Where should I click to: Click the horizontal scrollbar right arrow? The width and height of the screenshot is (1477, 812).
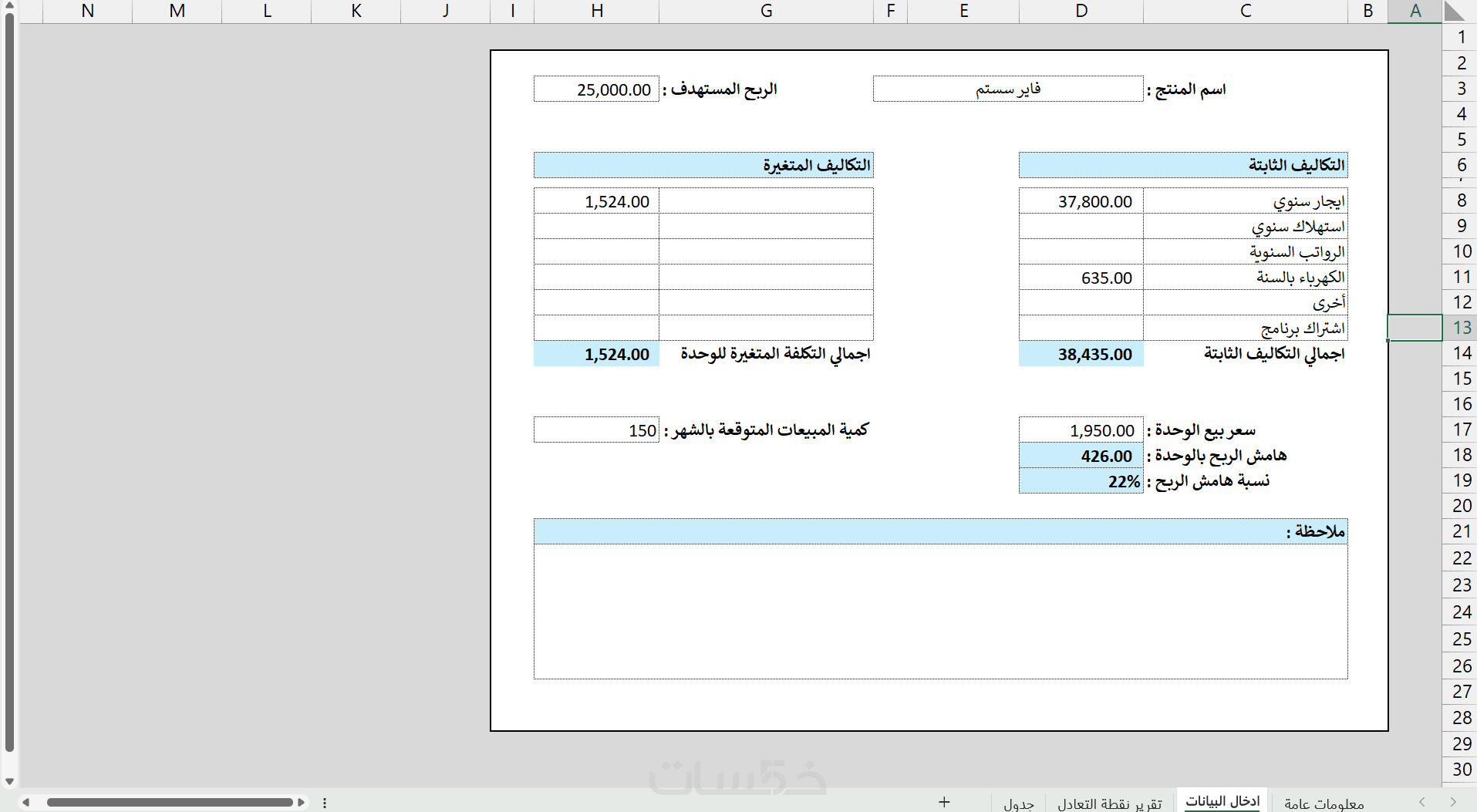pyautogui.click(x=301, y=802)
